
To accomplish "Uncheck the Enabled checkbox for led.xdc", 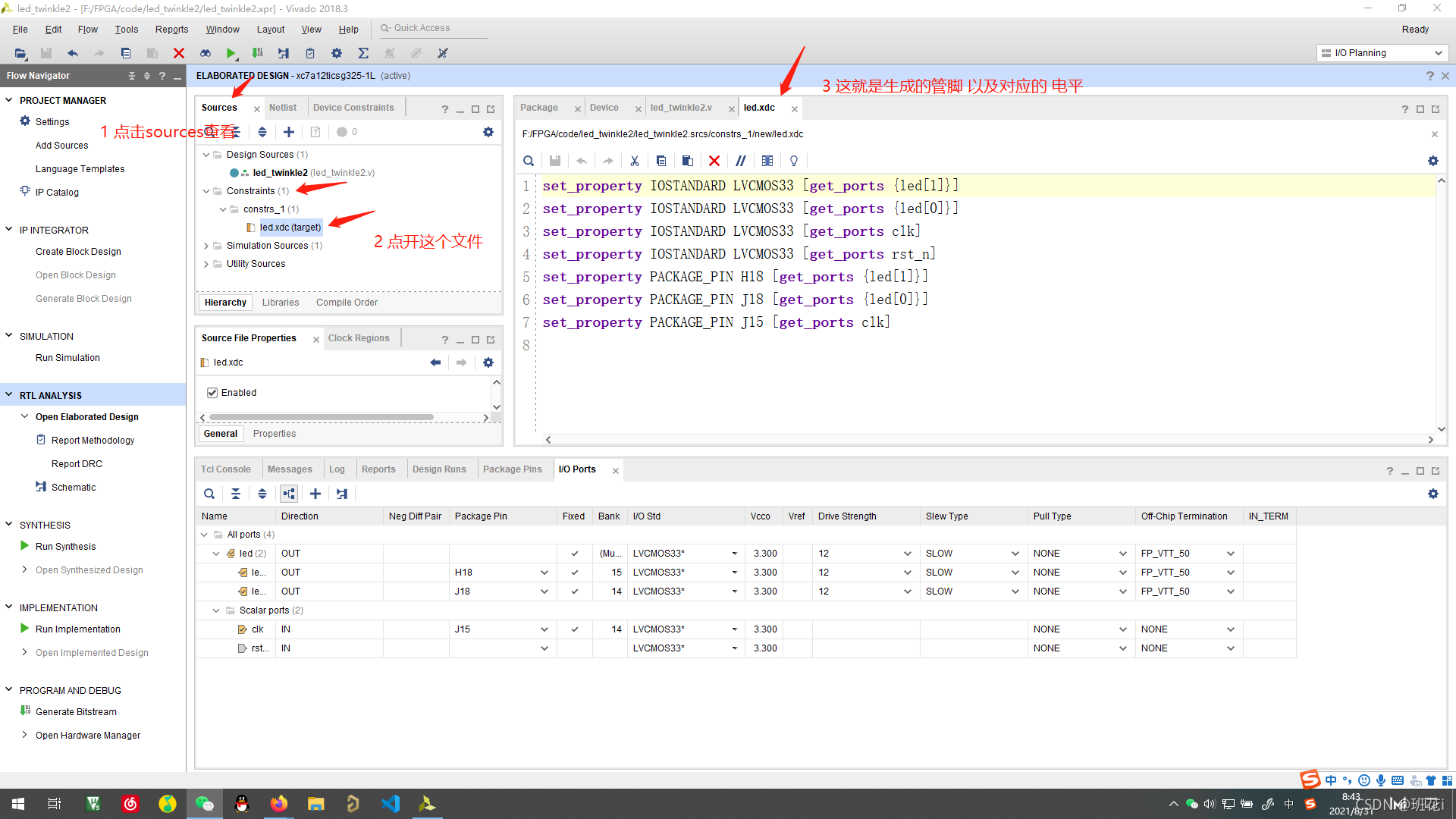I will pyautogui.click(x=212, y=393).
